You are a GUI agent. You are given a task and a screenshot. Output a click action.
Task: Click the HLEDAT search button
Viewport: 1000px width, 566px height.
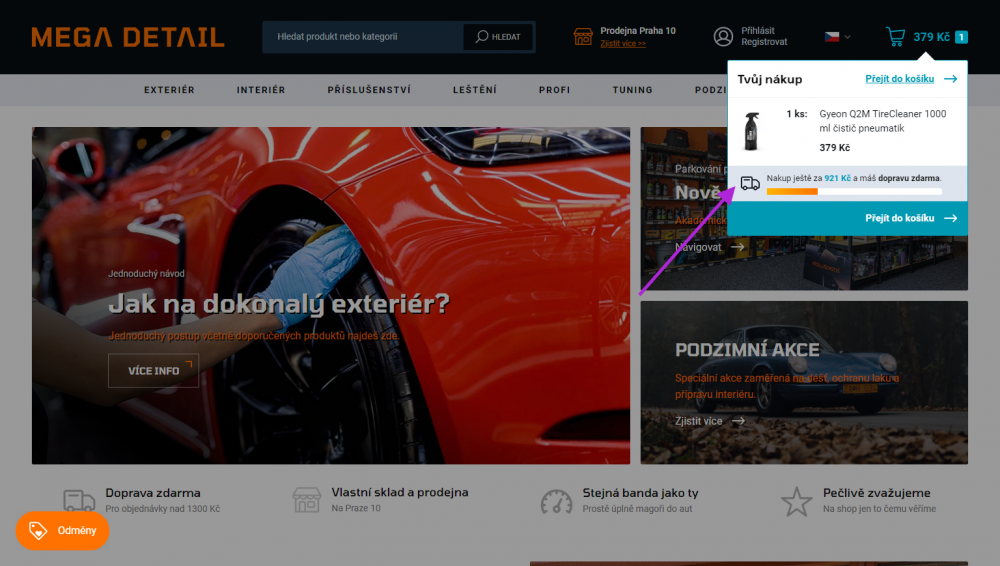[x=498, y=36]
